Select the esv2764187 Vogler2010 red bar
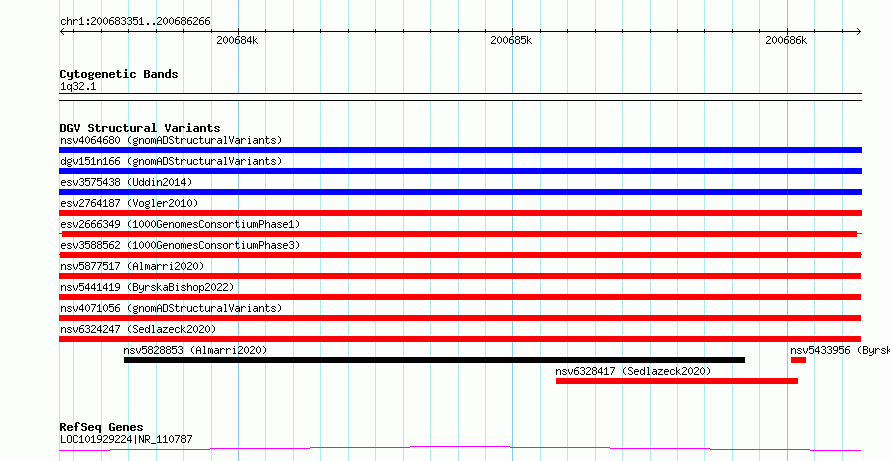Screen dimensions: 890x461 click(x=460, y=213)
